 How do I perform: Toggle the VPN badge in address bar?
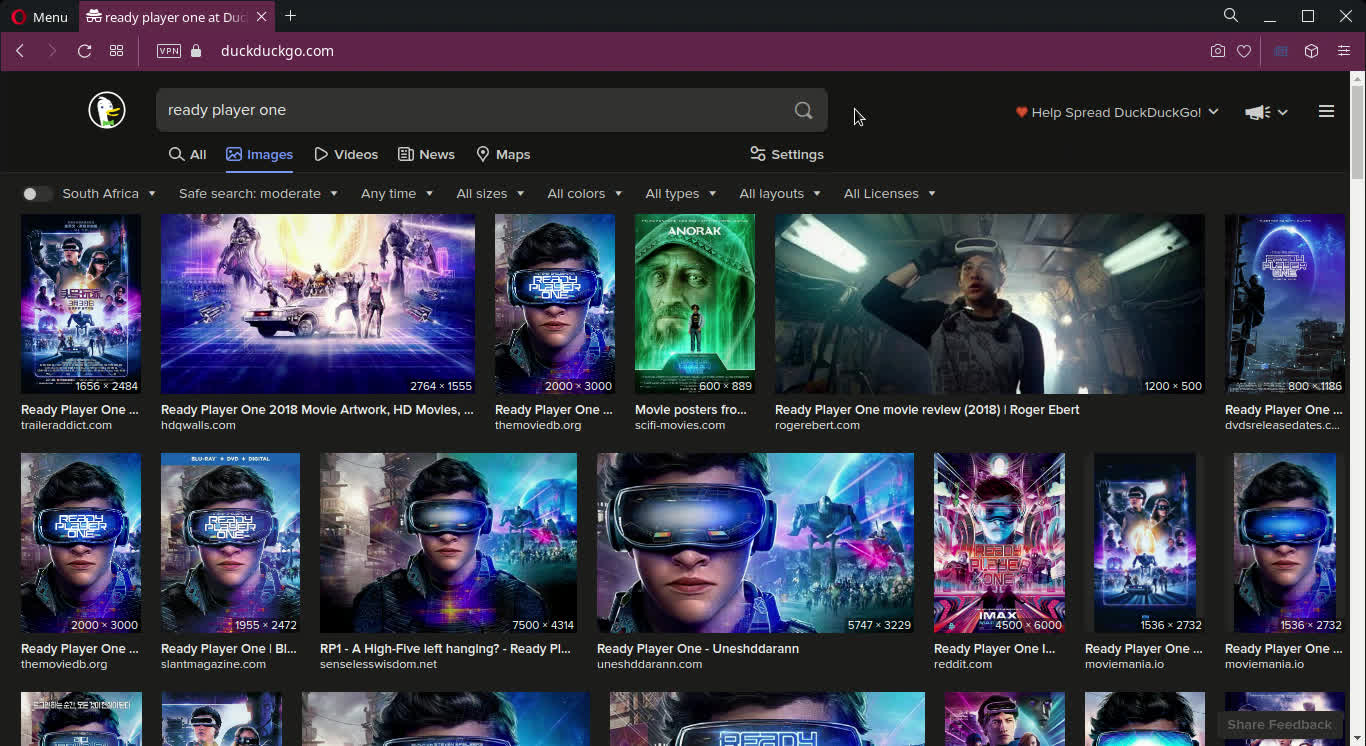(169, 51)
